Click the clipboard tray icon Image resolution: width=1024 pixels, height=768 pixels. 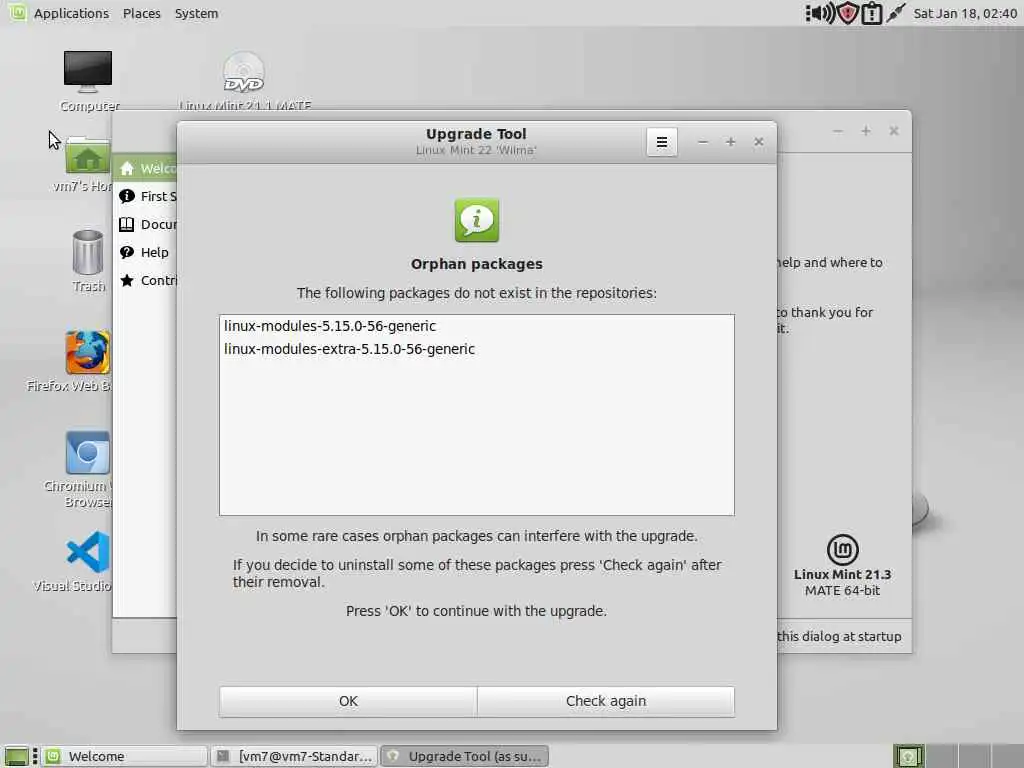click(872, 13)
